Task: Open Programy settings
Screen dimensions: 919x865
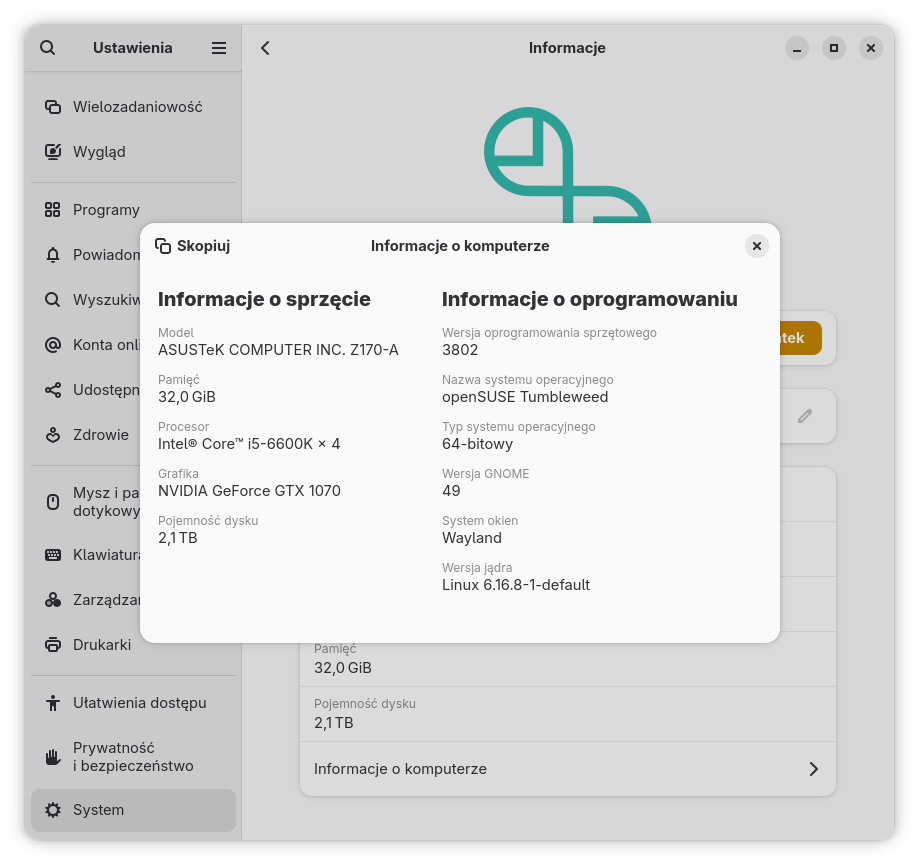Action: (x=133, y=210)
